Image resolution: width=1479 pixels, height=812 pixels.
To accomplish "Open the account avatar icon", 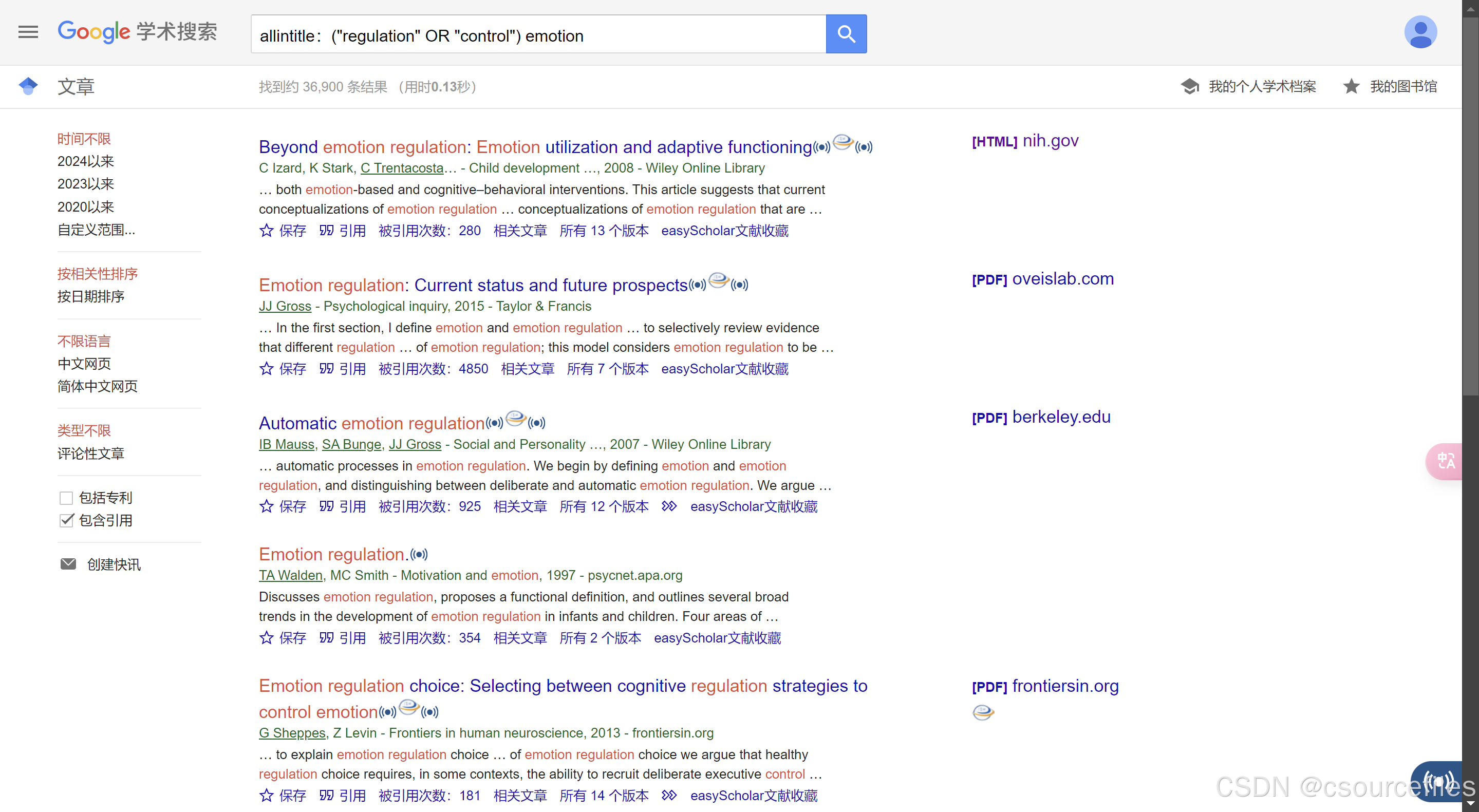I will click(x=1420, y=33).
